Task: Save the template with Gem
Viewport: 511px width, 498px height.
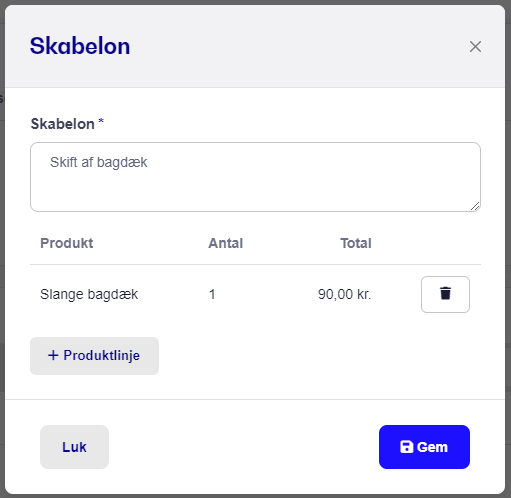Action: (424, 447)
